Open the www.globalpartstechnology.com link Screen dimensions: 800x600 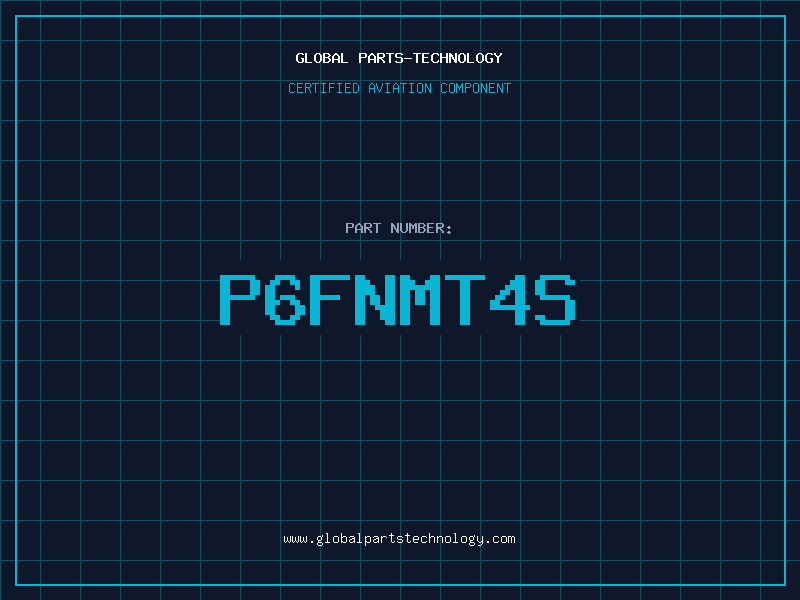point(399,539)
